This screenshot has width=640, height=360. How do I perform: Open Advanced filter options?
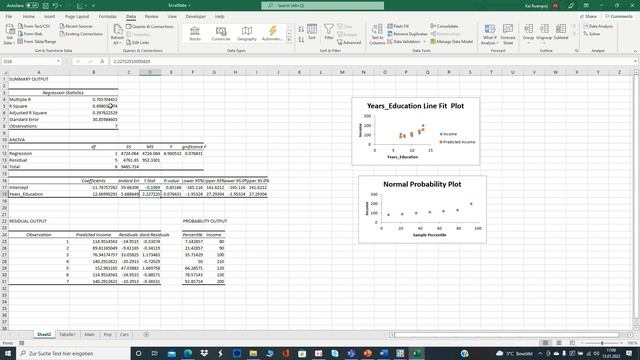click(x=349, y=42)
